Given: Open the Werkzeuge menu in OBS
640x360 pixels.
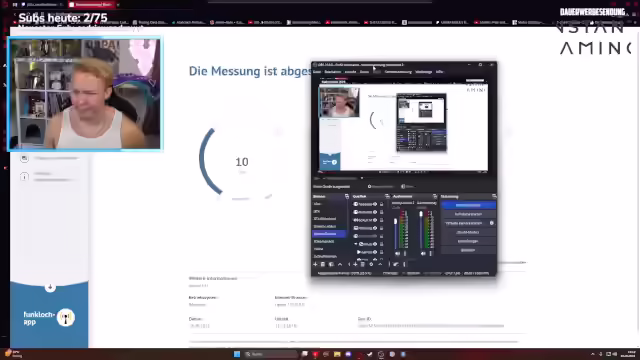Looking at the screenshot, I should 423,72.
